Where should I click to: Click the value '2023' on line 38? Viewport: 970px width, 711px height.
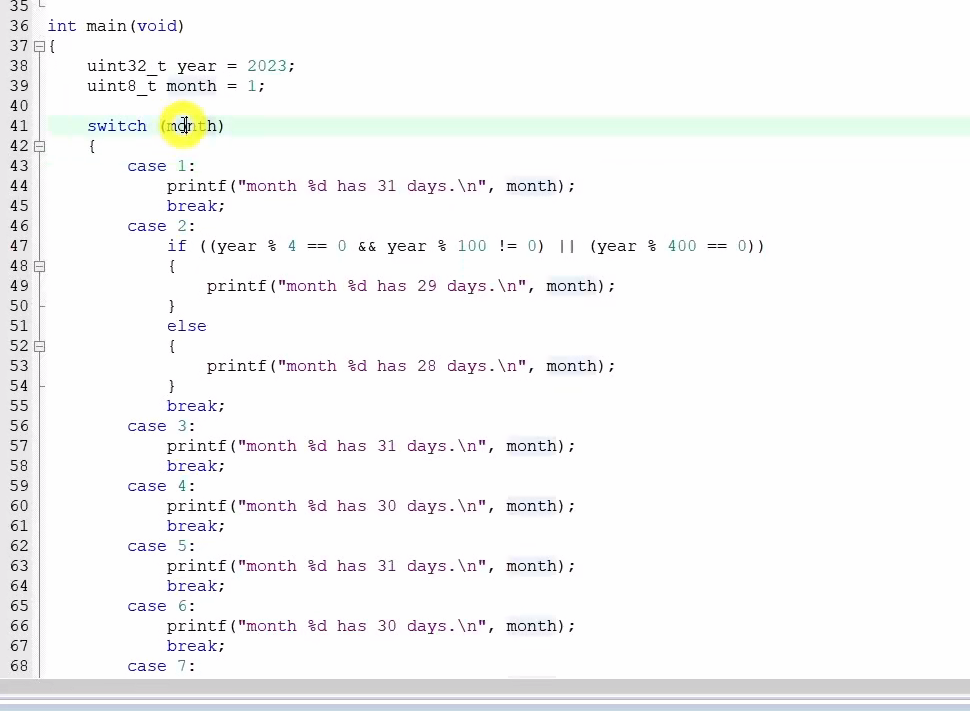click(x=267, y=66)
